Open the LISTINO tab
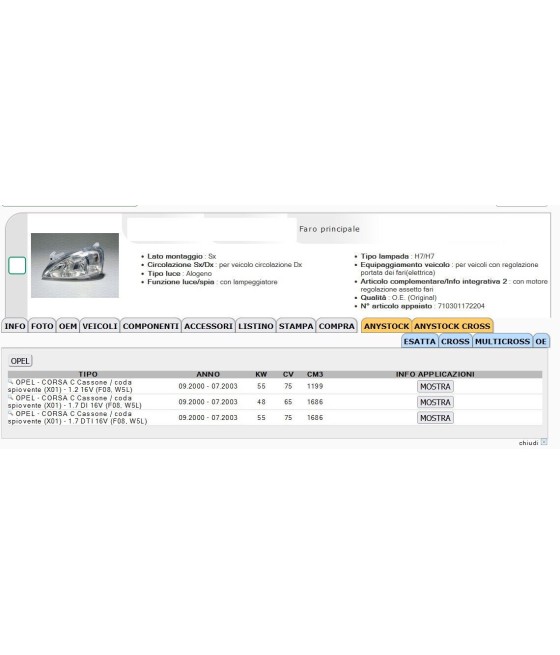This screenshot has width=560, height=655. click(x=256, y=326)
